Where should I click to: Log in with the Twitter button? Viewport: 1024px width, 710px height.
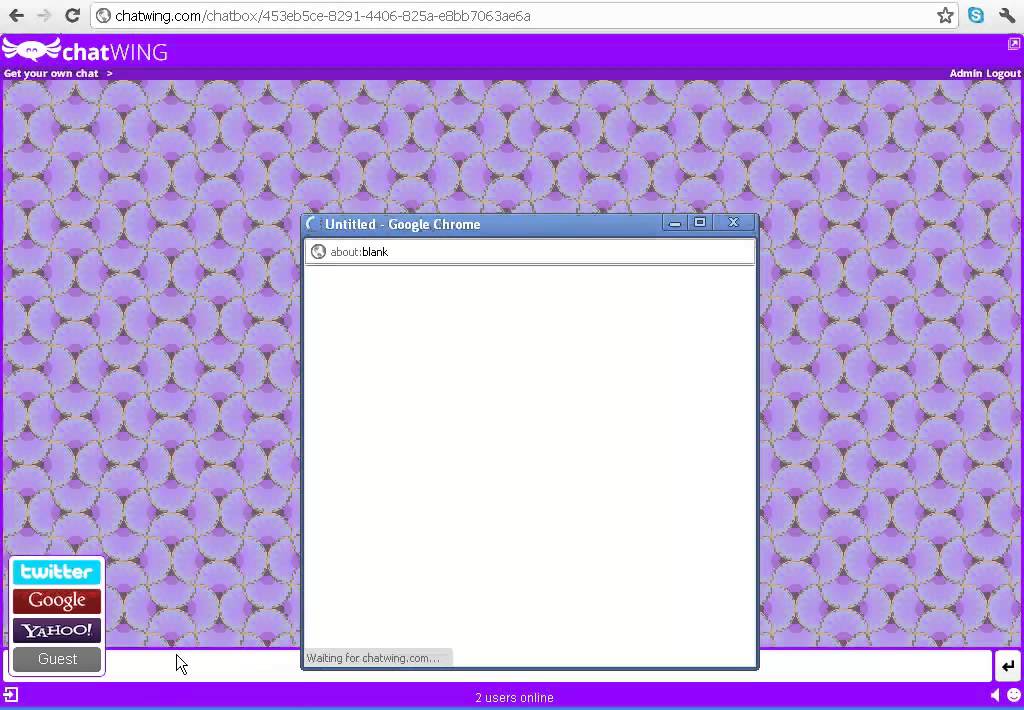(57, 572)
